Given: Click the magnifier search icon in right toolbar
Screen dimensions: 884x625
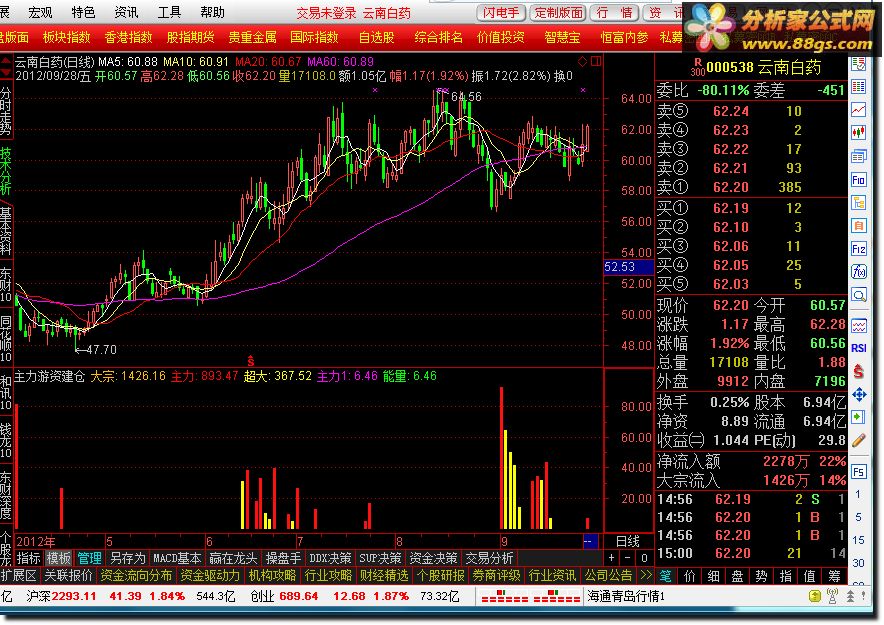Looking at the screenshot, I should click(x=859, y=295).
